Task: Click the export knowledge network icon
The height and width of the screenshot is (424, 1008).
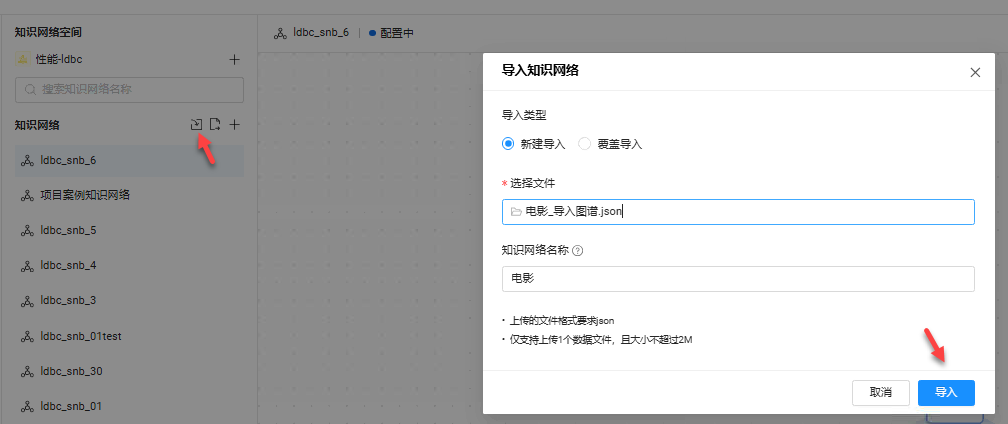Action: pyautogui.click(x=215, y=125)
